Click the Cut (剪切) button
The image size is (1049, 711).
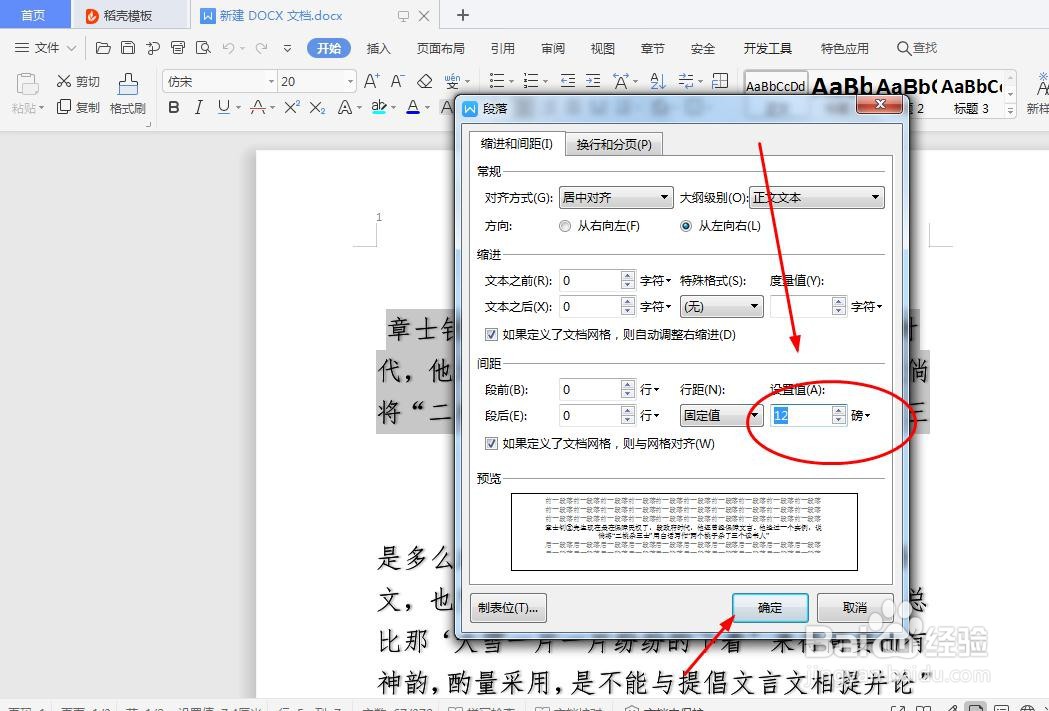pos(78,82)
